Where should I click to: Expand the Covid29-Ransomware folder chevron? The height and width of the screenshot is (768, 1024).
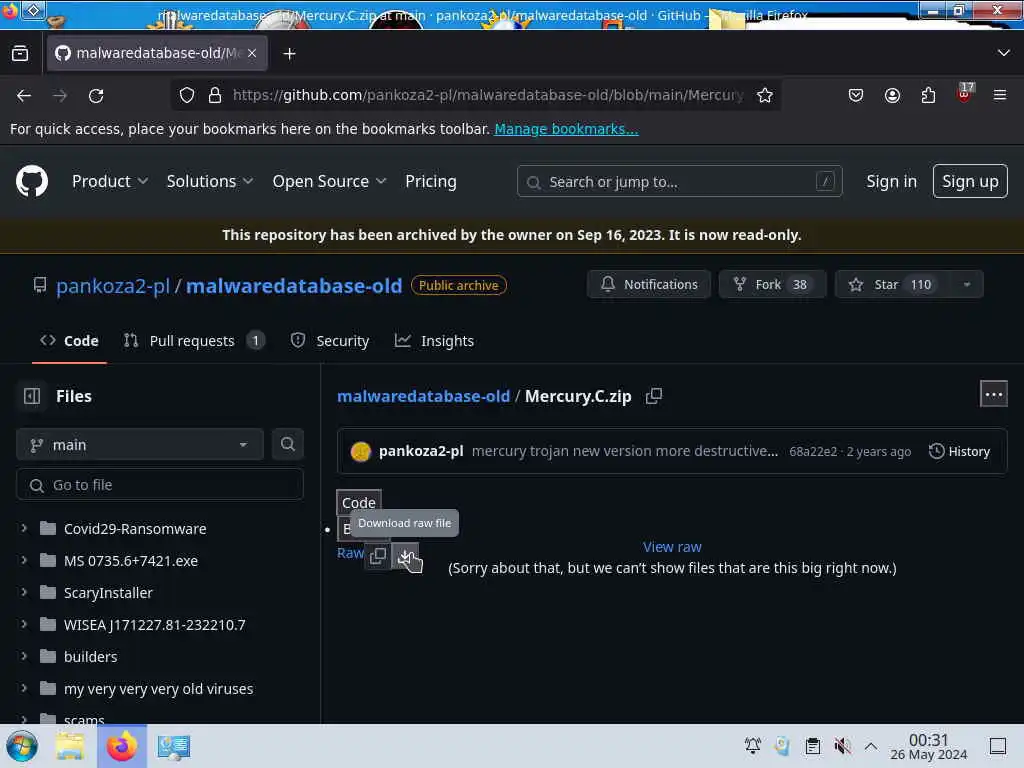(24, 528)
